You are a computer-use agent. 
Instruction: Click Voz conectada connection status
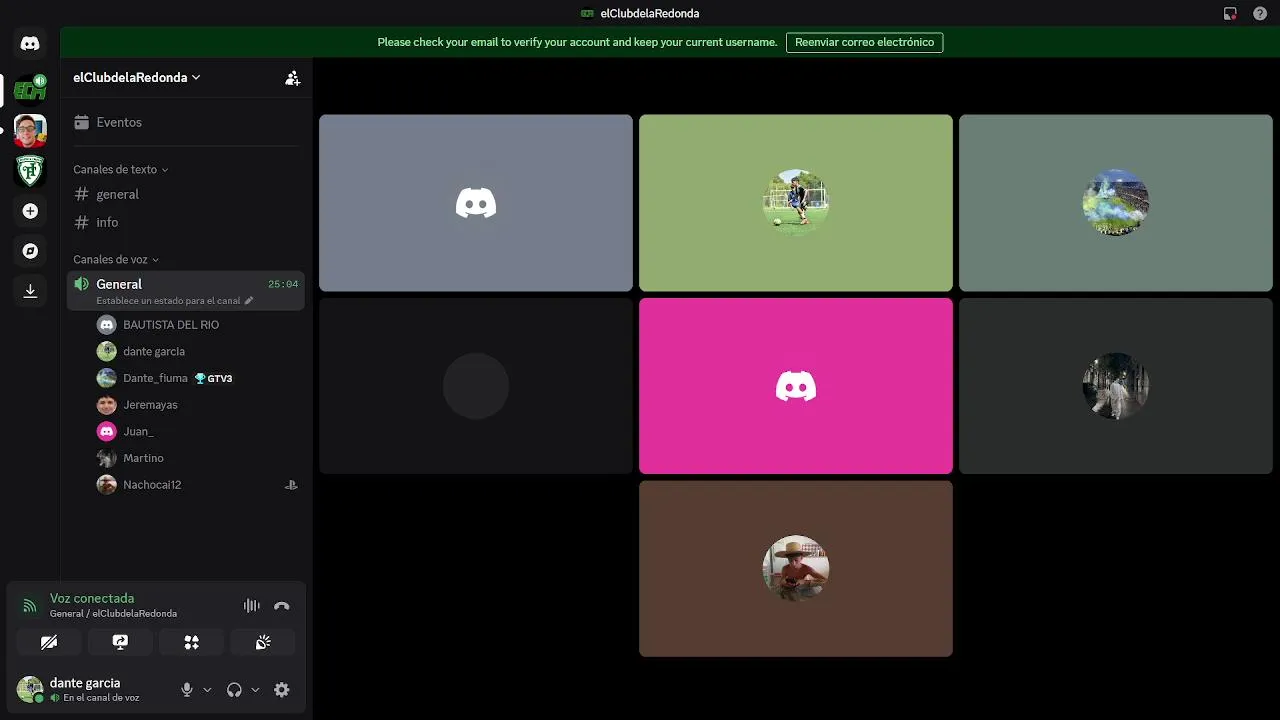92,599
